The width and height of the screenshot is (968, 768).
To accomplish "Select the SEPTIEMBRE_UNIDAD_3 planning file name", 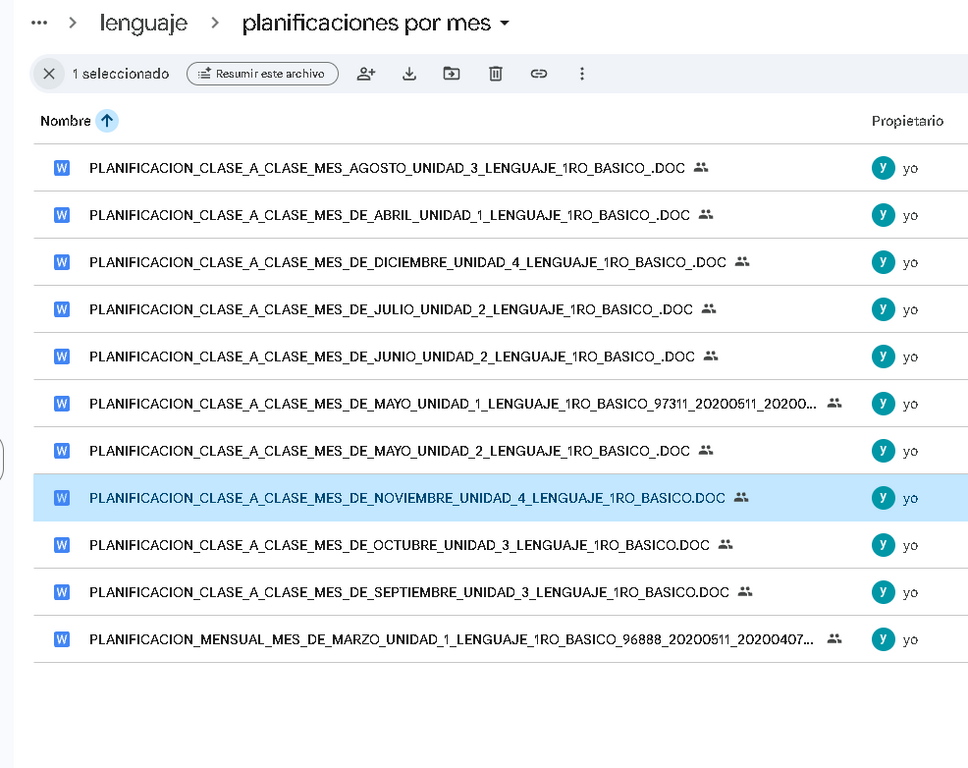I will pyautogui.click(x=409, y=592).
